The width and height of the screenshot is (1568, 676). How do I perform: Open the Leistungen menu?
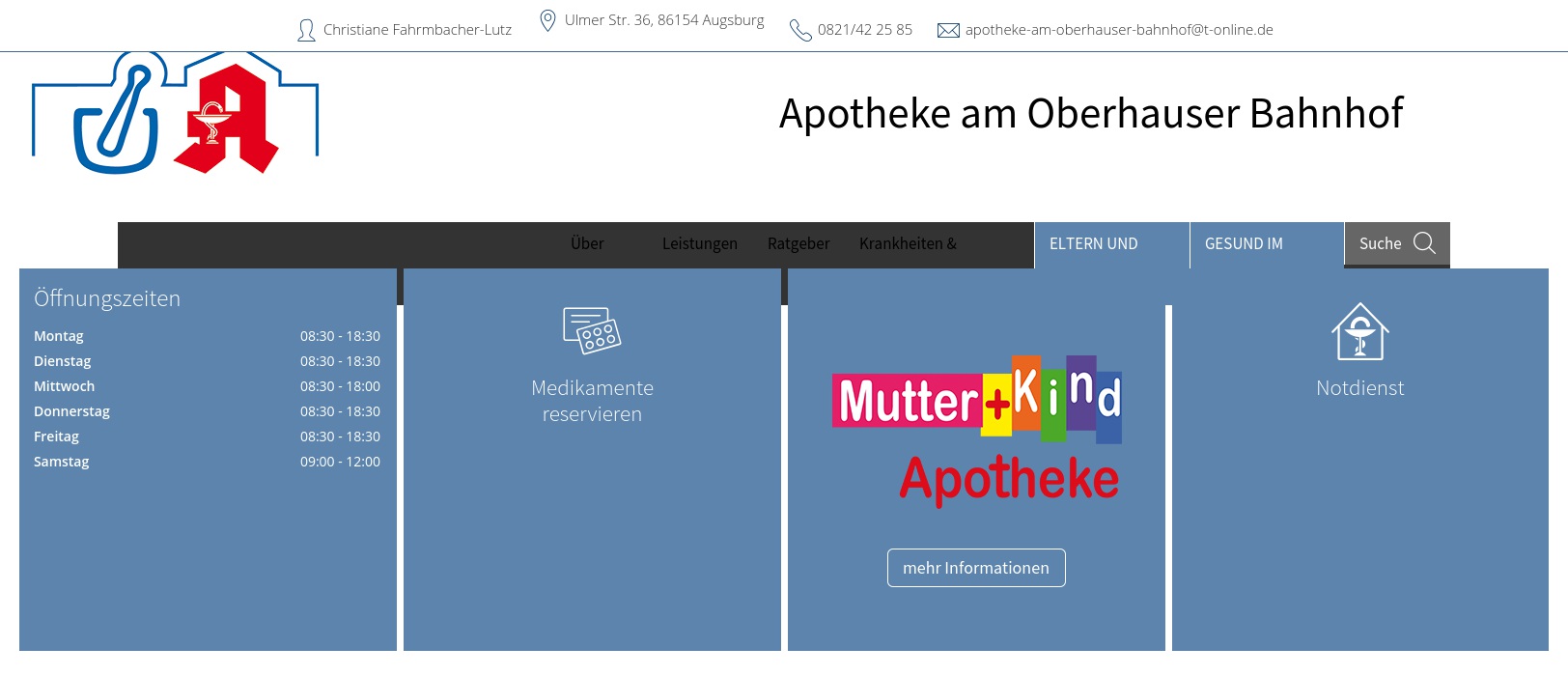pyautogui.click(x=699, y=244)
